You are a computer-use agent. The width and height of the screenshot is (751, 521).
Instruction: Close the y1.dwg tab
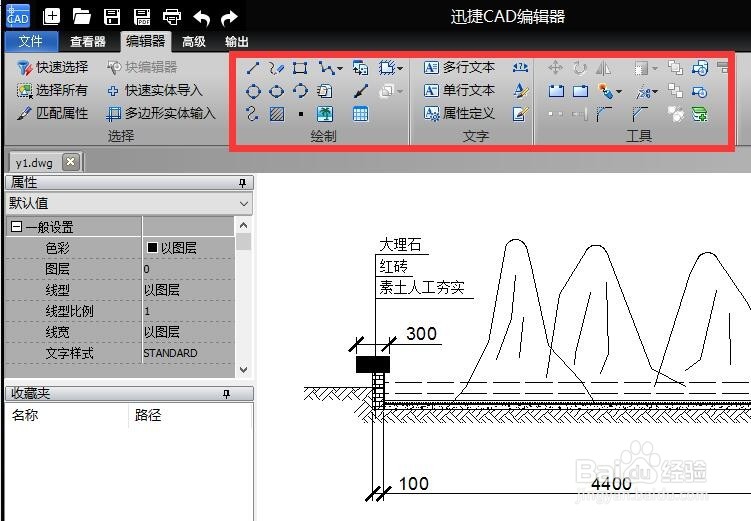70,162
